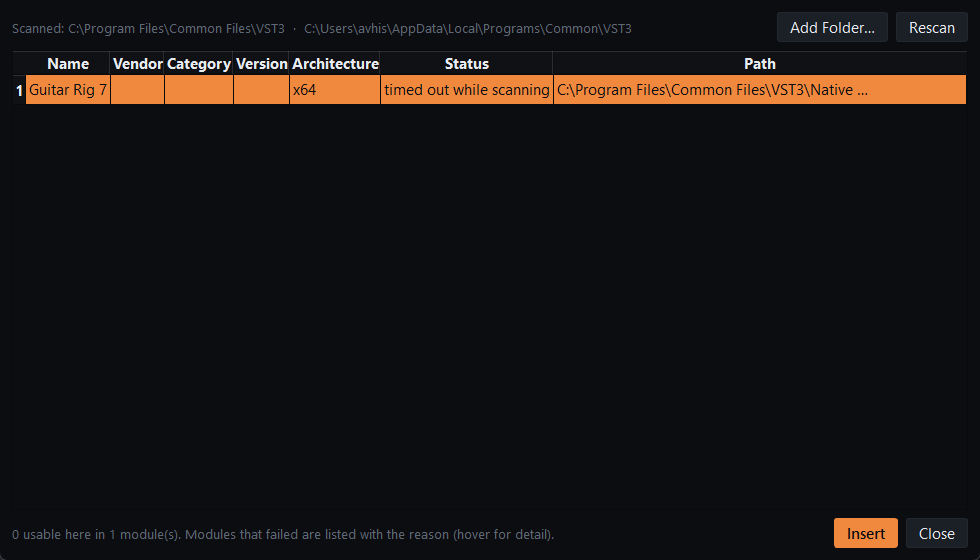Click the '0 usable here in 1 module(s)' status text
The image size is (980, 560).
click(282, 534)
